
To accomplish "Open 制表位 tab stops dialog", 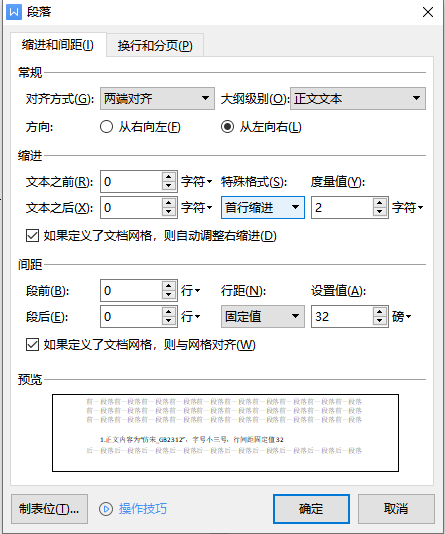I will click(49, 509).
